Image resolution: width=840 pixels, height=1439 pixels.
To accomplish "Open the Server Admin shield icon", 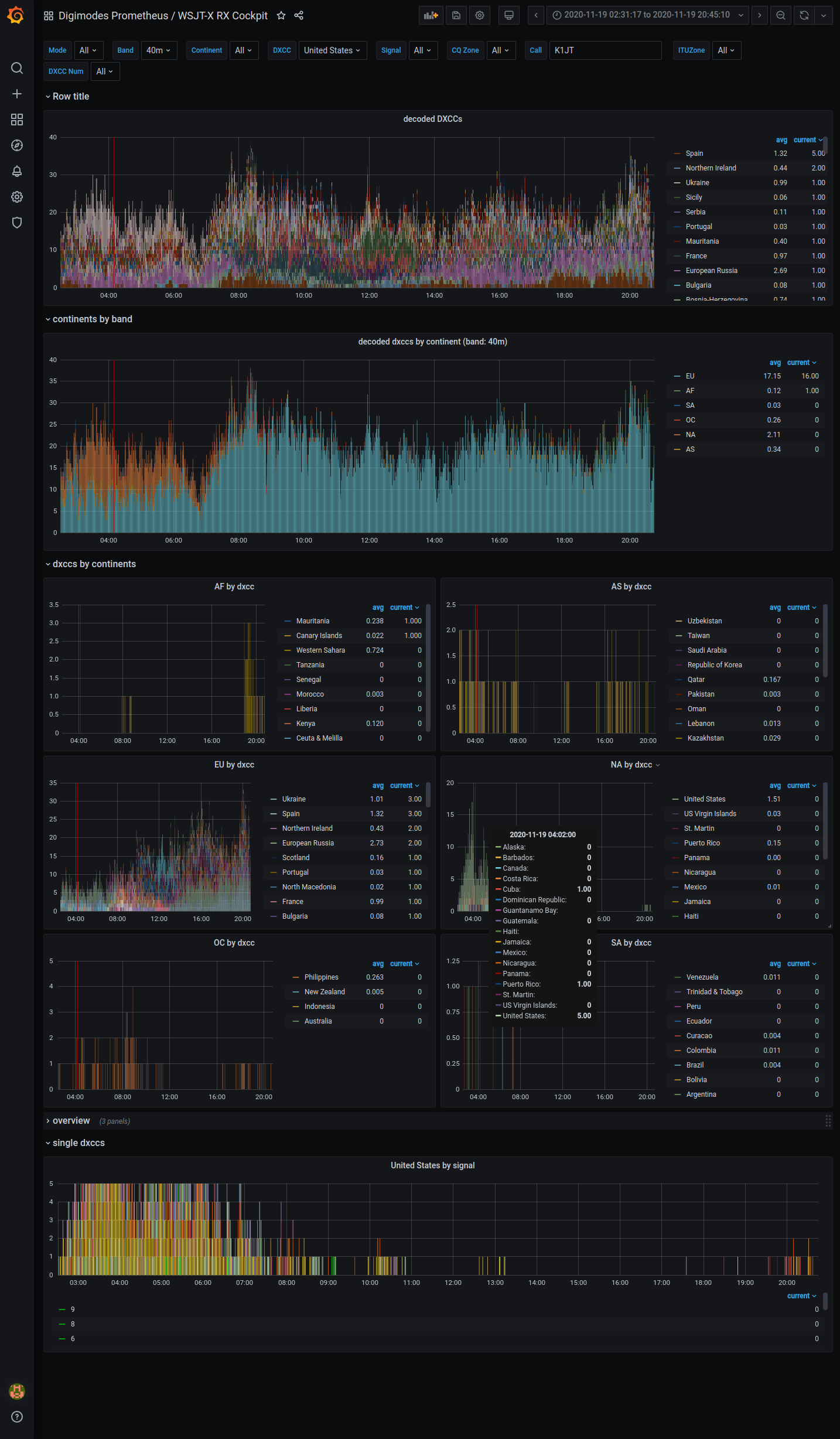I will (17, 223).
